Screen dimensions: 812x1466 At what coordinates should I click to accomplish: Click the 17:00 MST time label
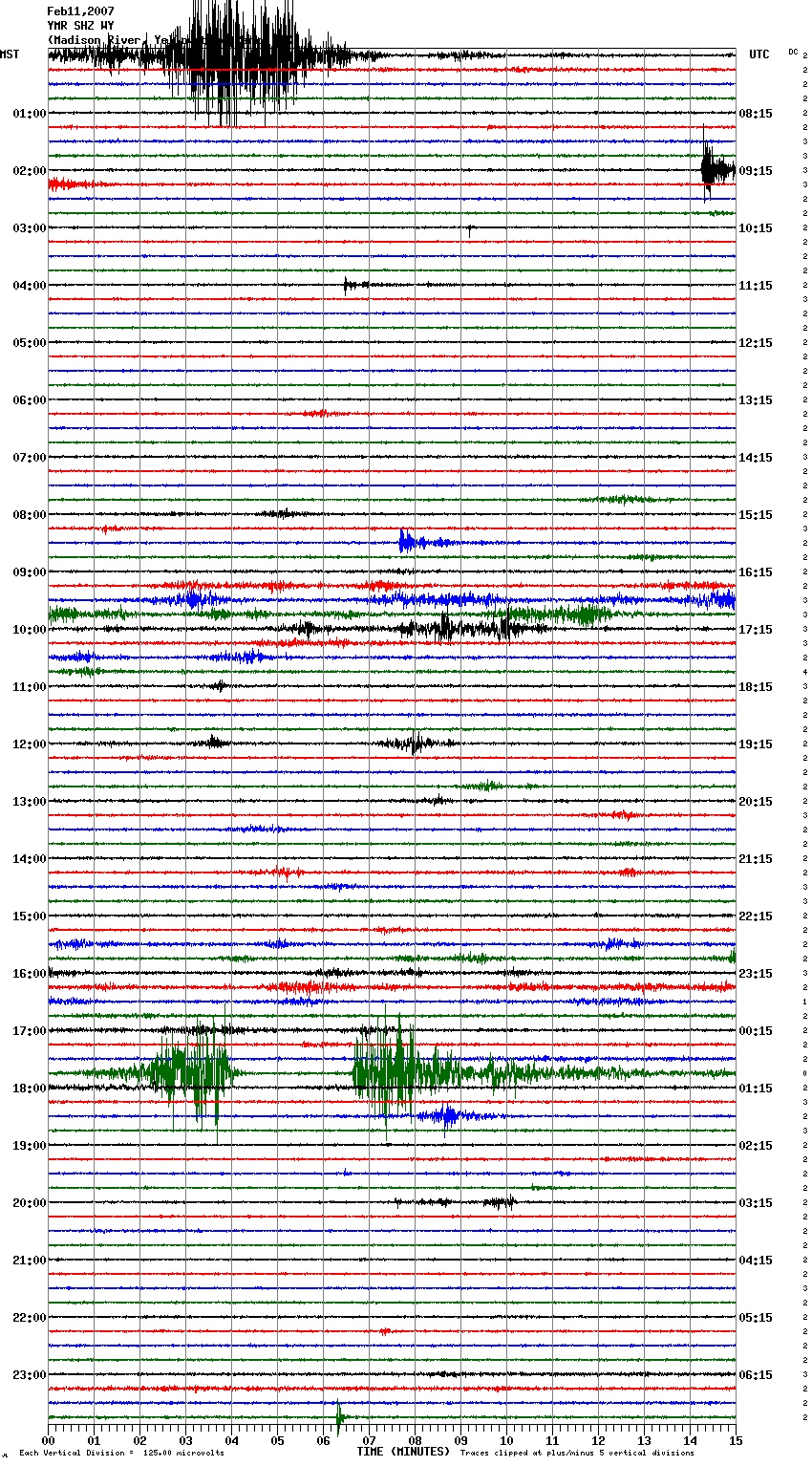point(30,1031)
